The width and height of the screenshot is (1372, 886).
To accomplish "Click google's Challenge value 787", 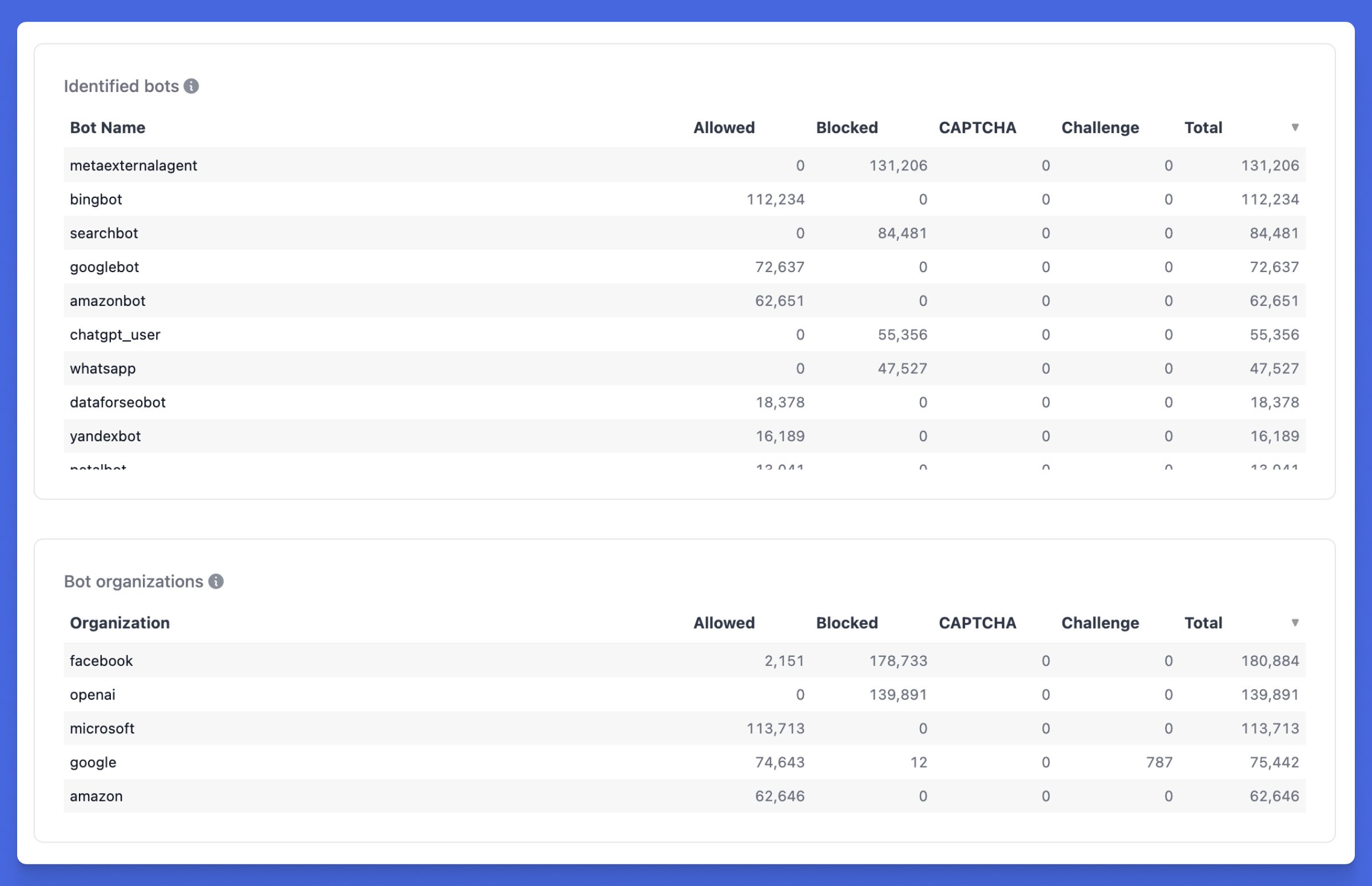I will (1159, 763).
